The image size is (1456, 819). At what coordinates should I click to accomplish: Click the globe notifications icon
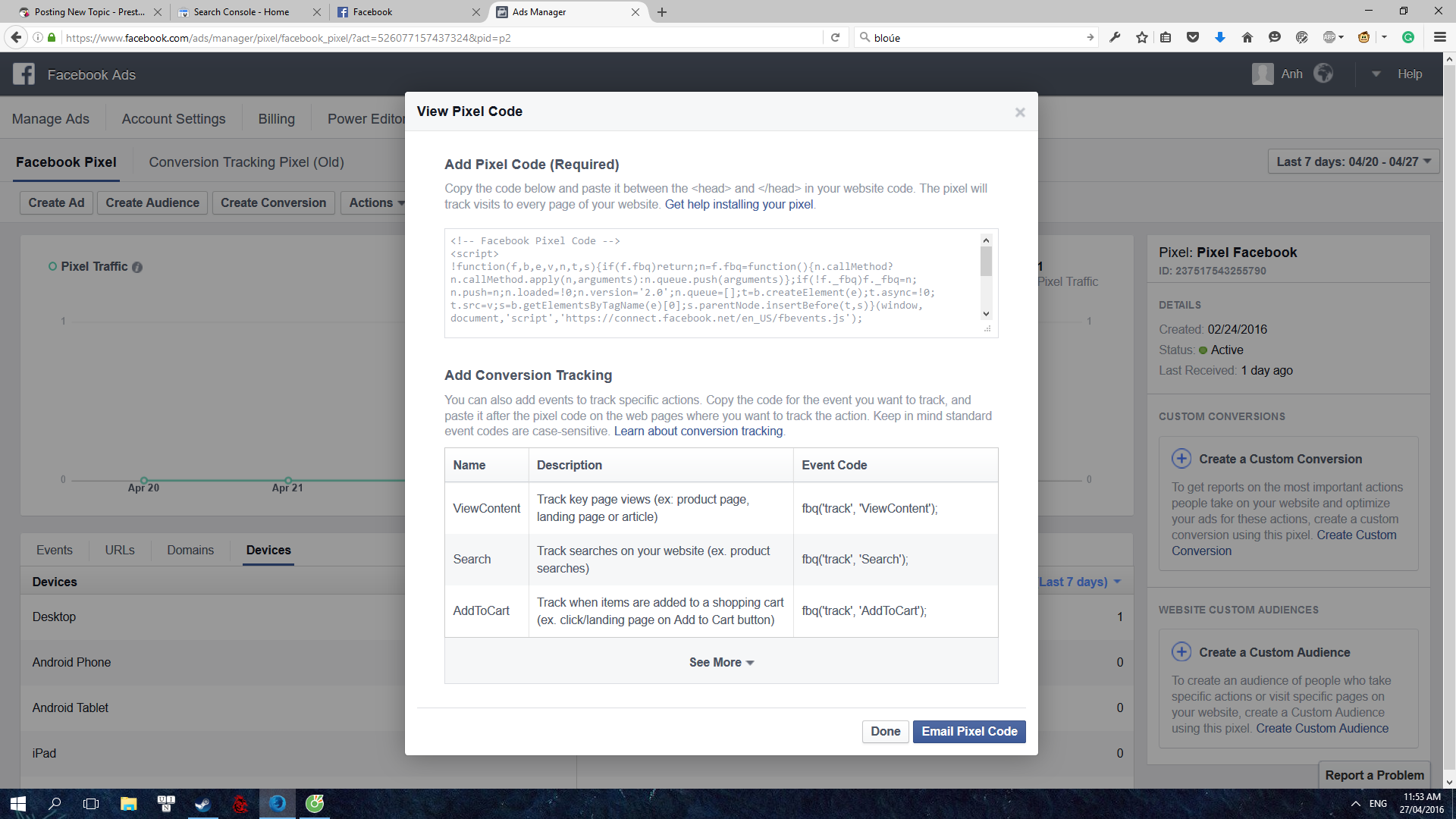(x=1323, y=74)
